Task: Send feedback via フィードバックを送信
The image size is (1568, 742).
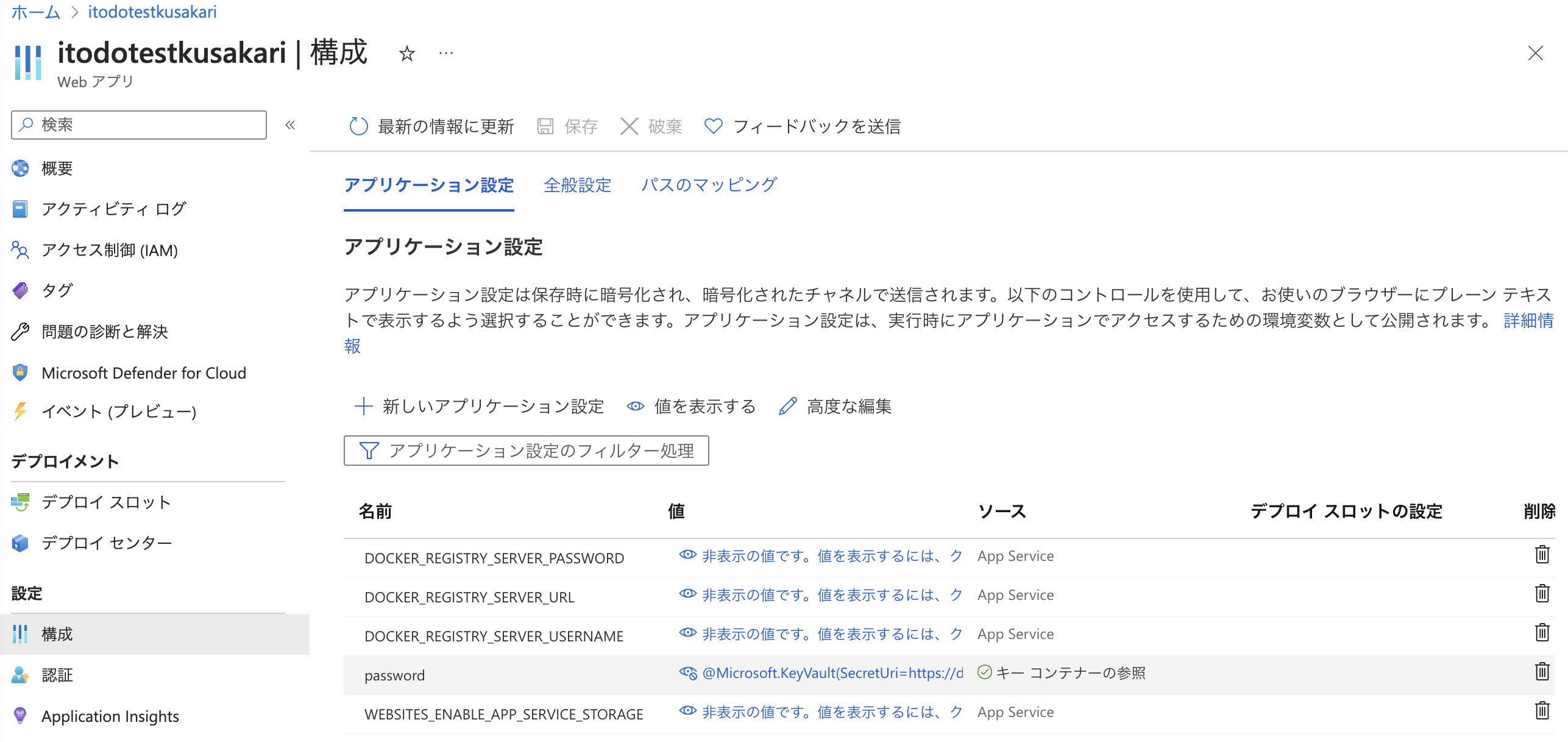Action: pyautogui.click(x=803, y=126)
